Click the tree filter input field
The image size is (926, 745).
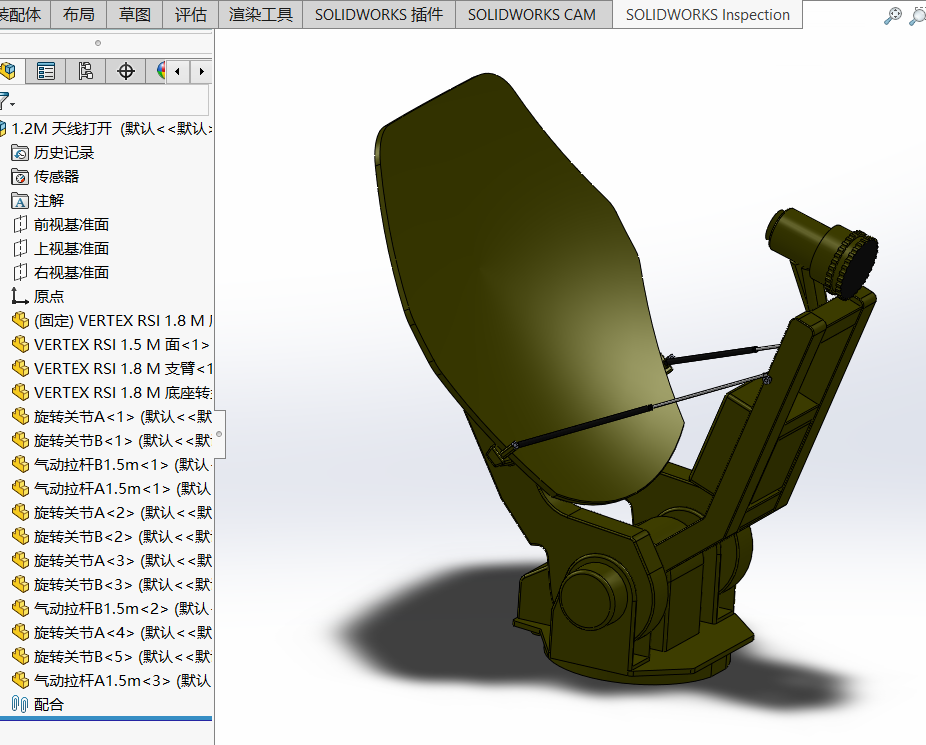pos(112,100)
